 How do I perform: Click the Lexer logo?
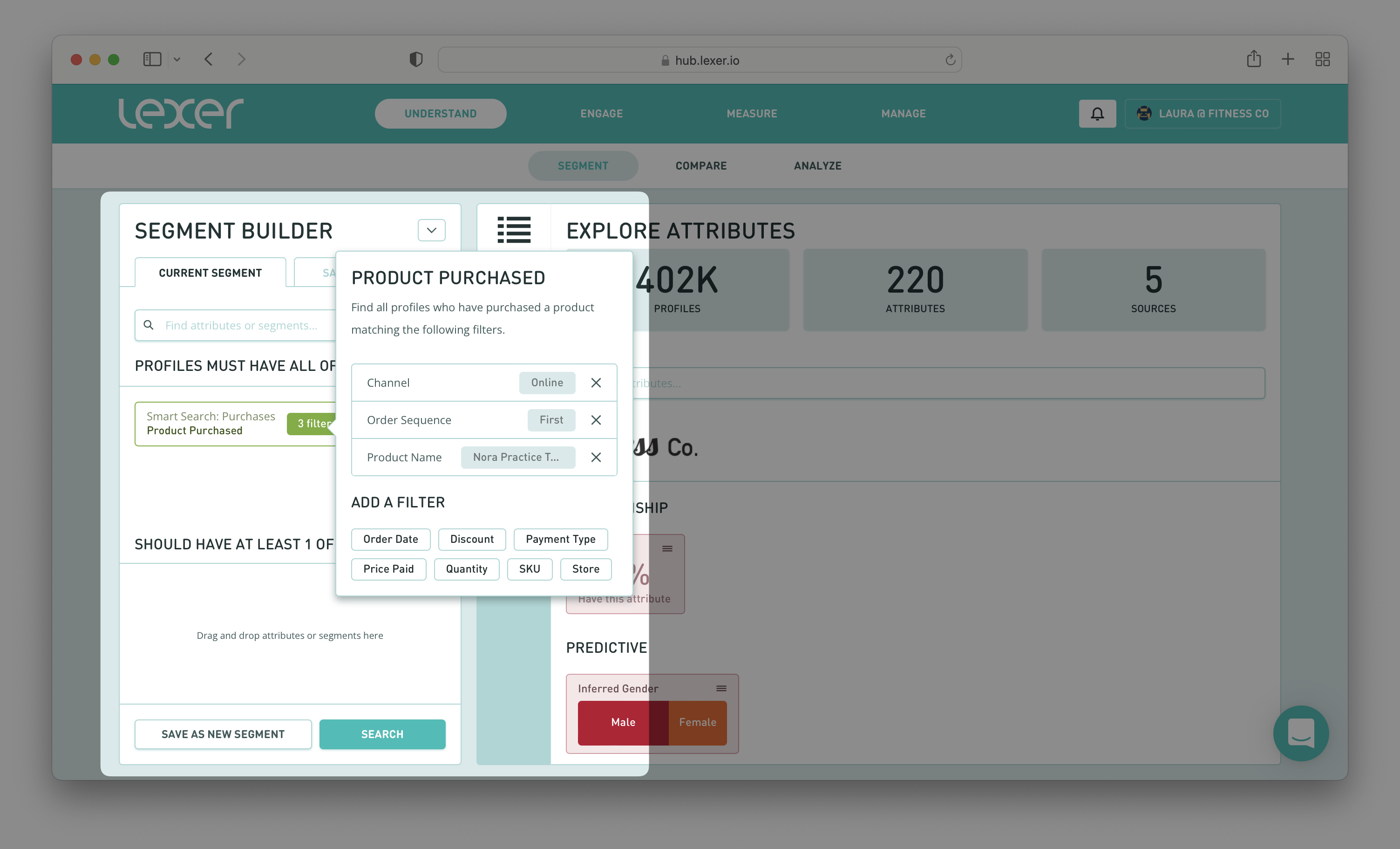coord(181,113)
